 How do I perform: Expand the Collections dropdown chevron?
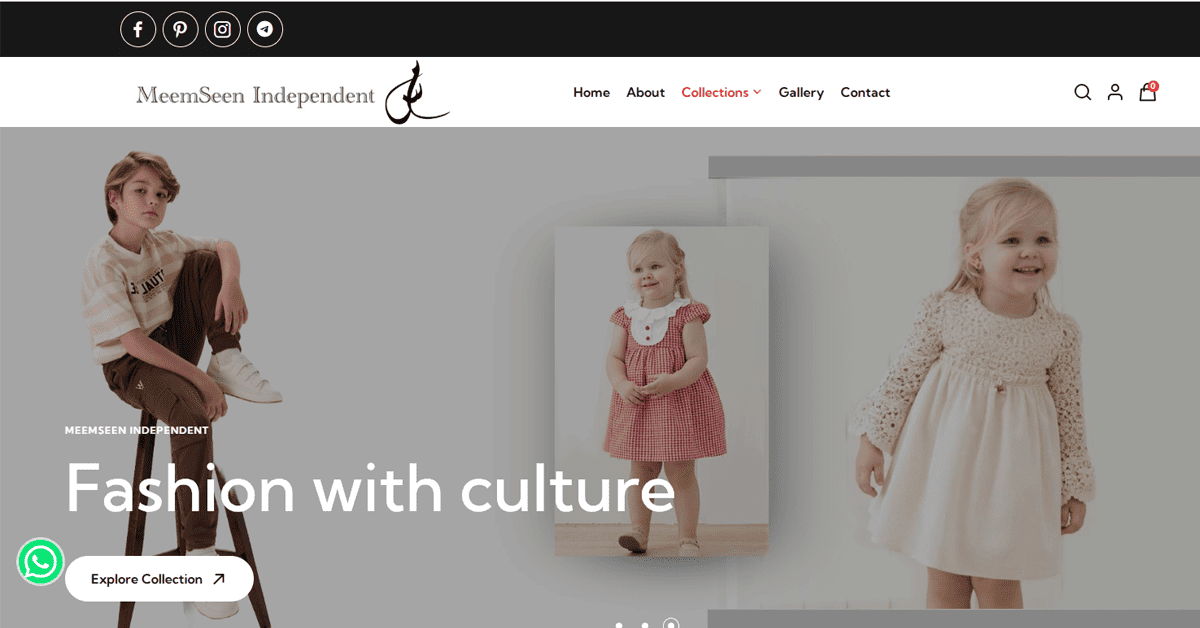pos(757,92)
